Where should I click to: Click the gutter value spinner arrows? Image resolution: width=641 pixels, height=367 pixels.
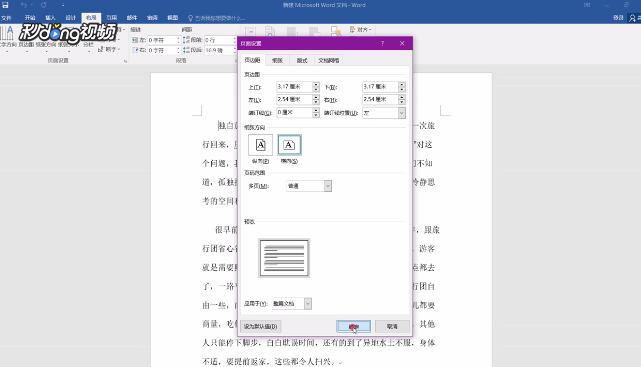pos(316,112)
